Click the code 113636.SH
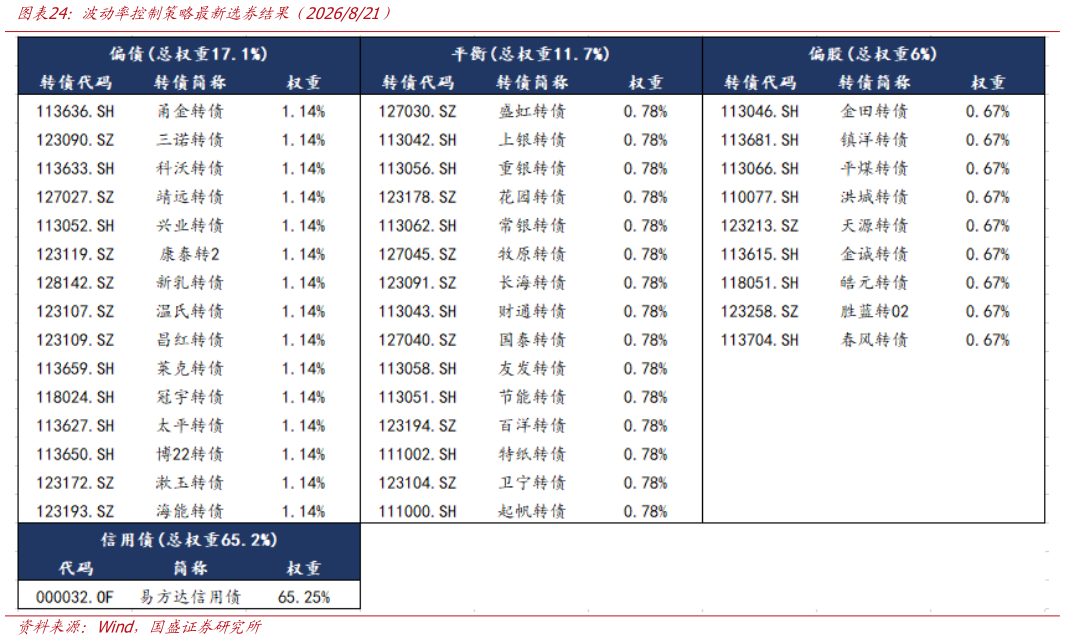Image resolution: width=1065 pixels, height=640 pixels. [x=75, y=111]
